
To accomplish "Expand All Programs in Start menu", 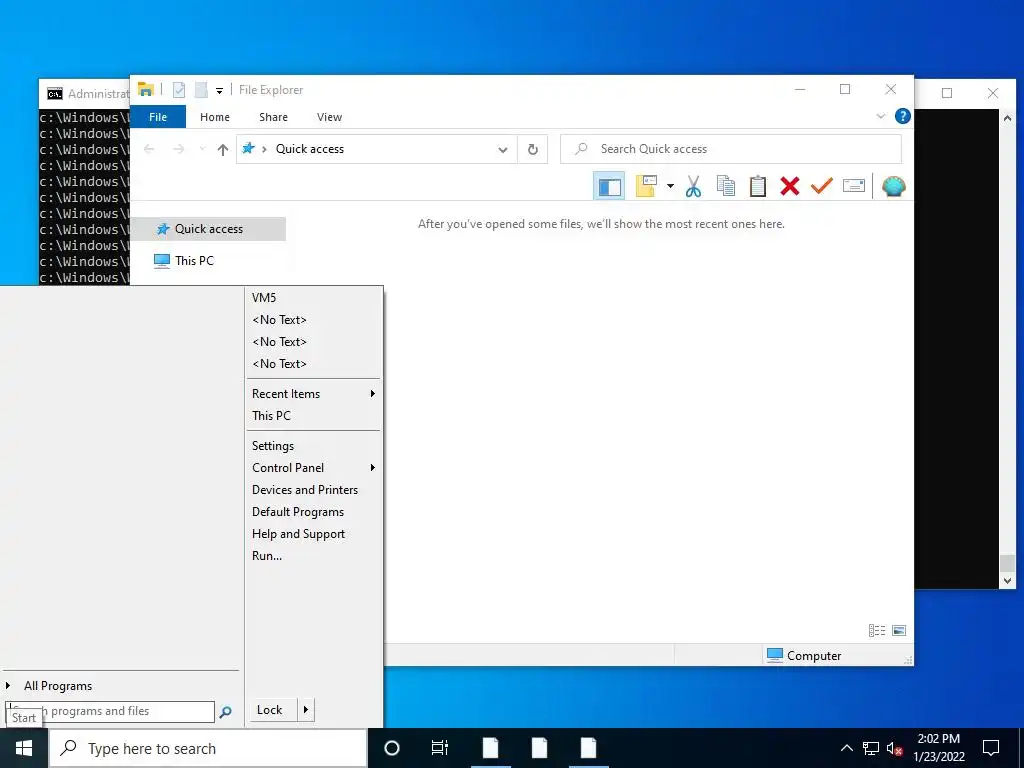I will pos(121,686).
